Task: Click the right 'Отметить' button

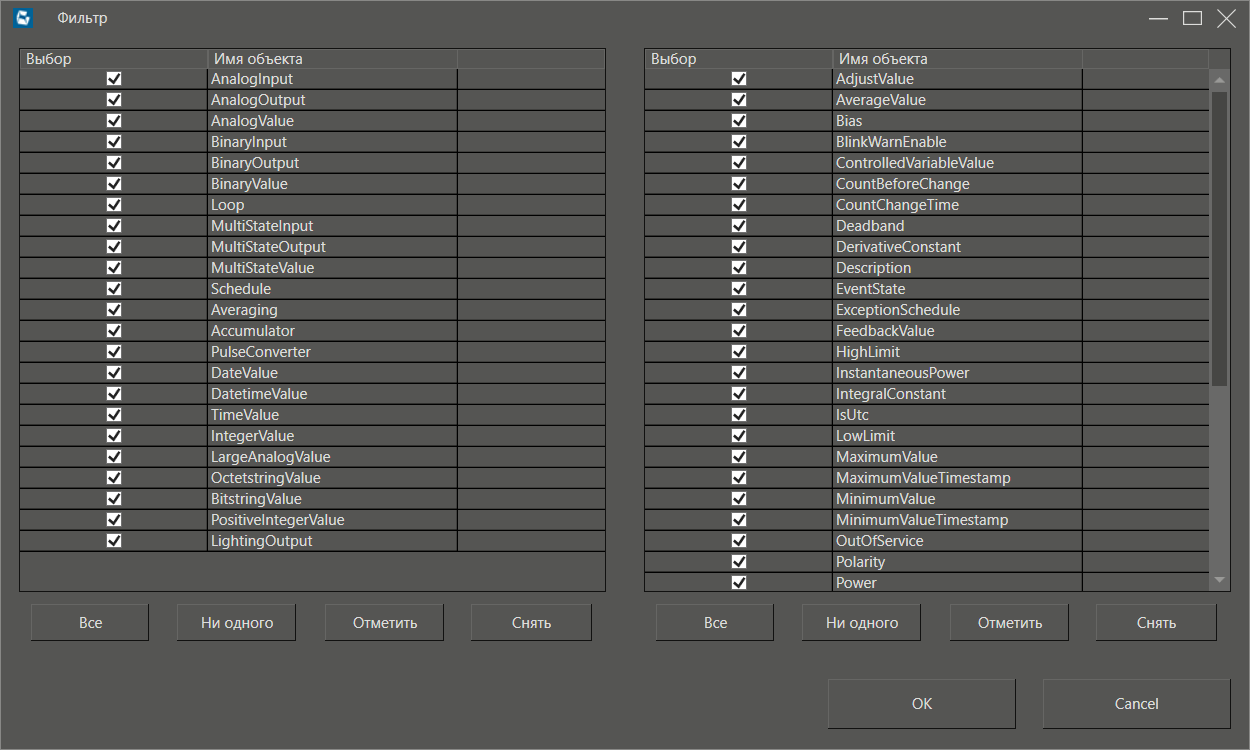Action: click(1009, 622)
